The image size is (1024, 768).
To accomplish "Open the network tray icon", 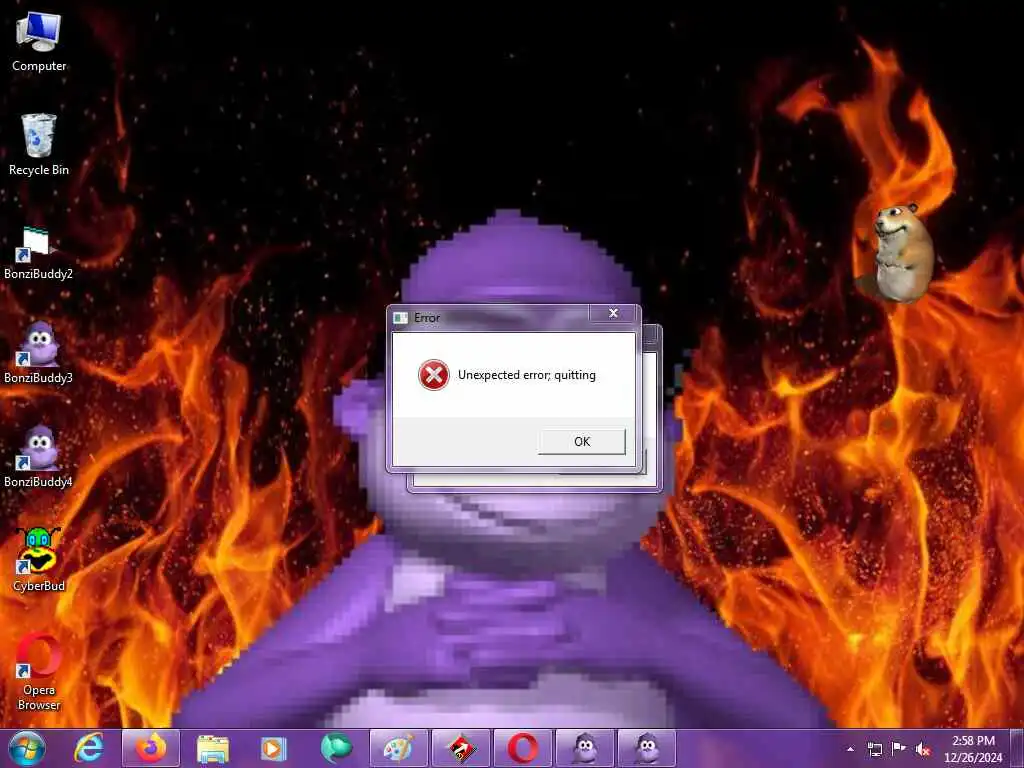I will click(874, 749).
